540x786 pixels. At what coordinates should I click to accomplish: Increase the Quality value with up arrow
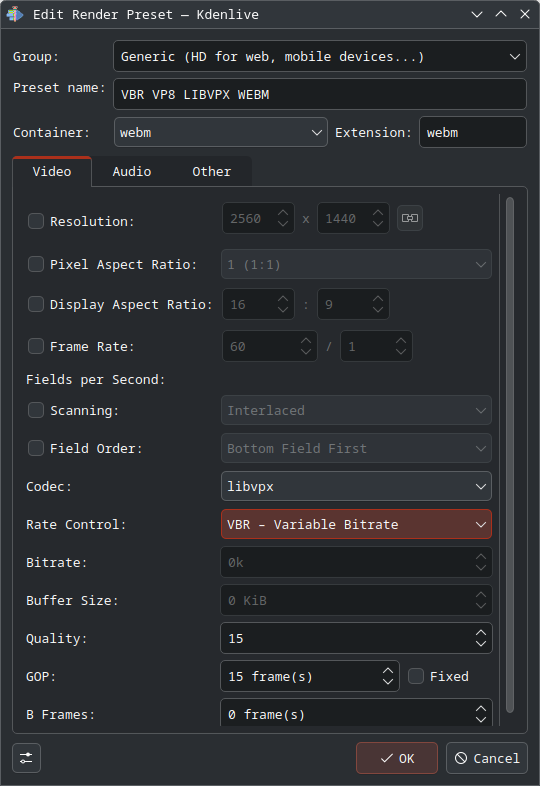[481, 633]
